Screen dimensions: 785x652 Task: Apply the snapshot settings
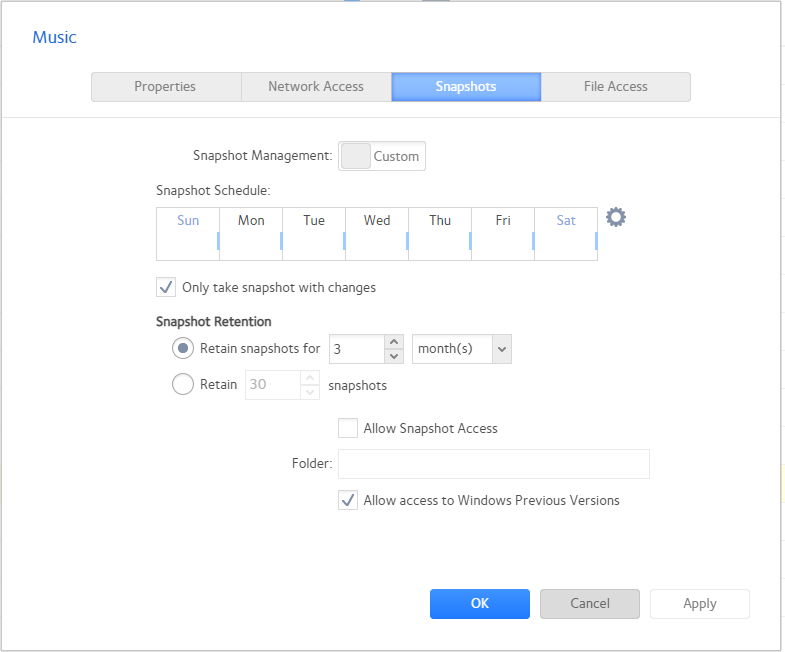(699, 603)
